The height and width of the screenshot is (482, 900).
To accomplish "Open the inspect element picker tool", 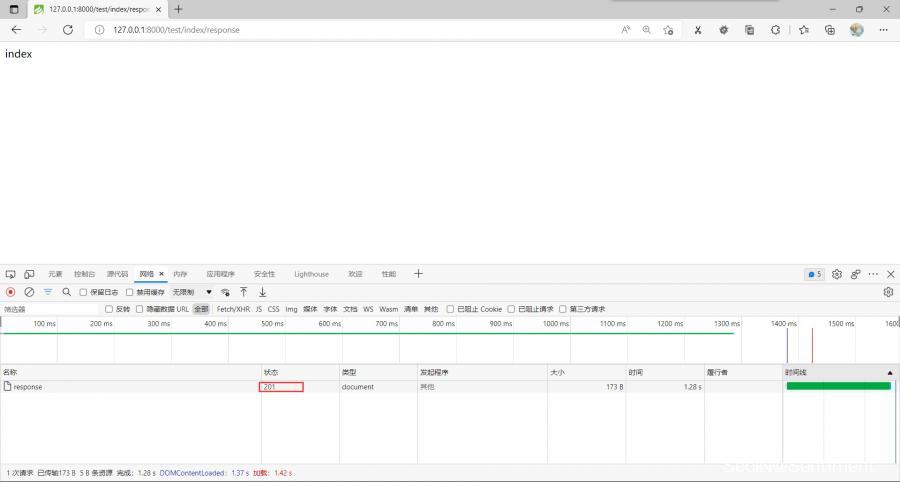I will (10, 274).
